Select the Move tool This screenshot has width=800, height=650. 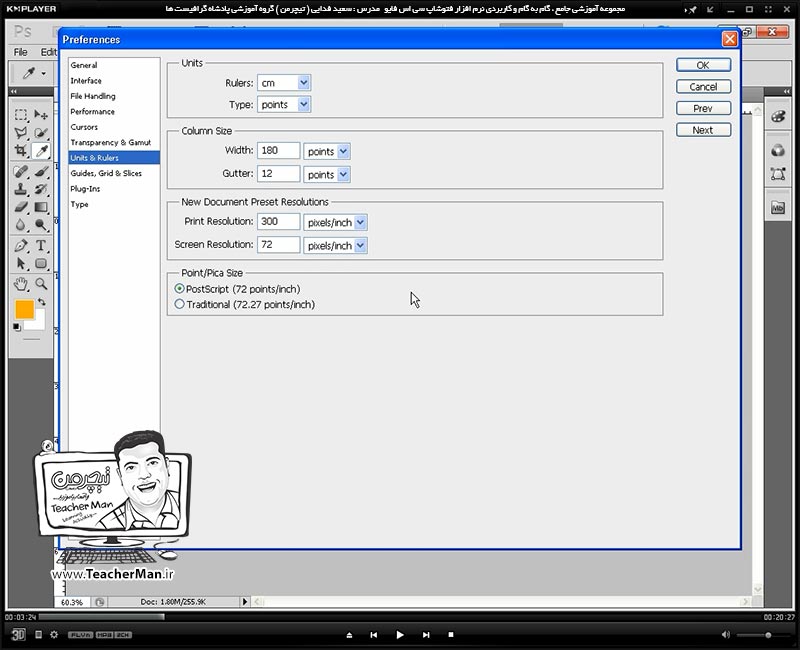click(x=41, y=114)
